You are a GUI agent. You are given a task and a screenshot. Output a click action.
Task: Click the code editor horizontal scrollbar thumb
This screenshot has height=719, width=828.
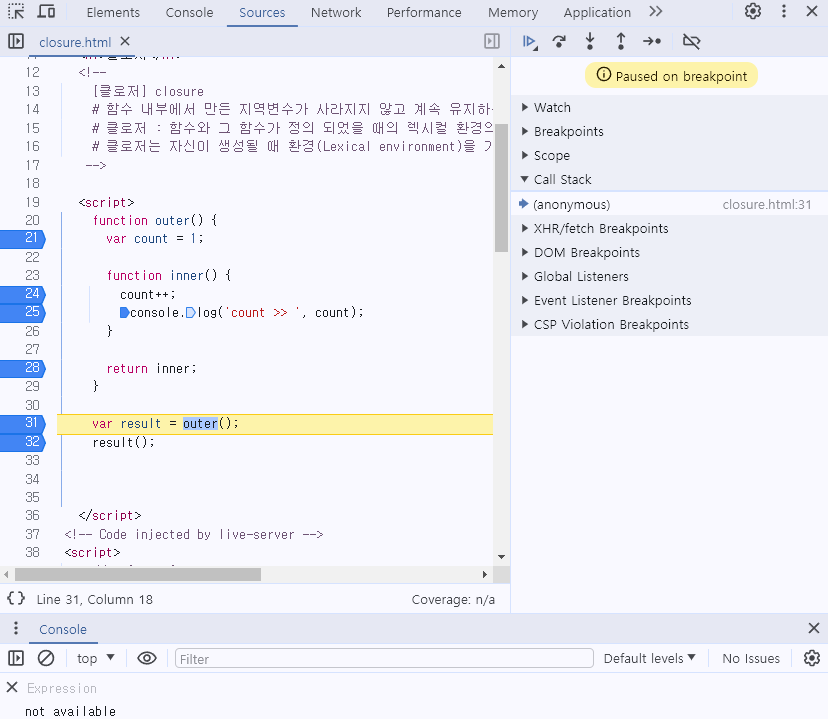138,574
